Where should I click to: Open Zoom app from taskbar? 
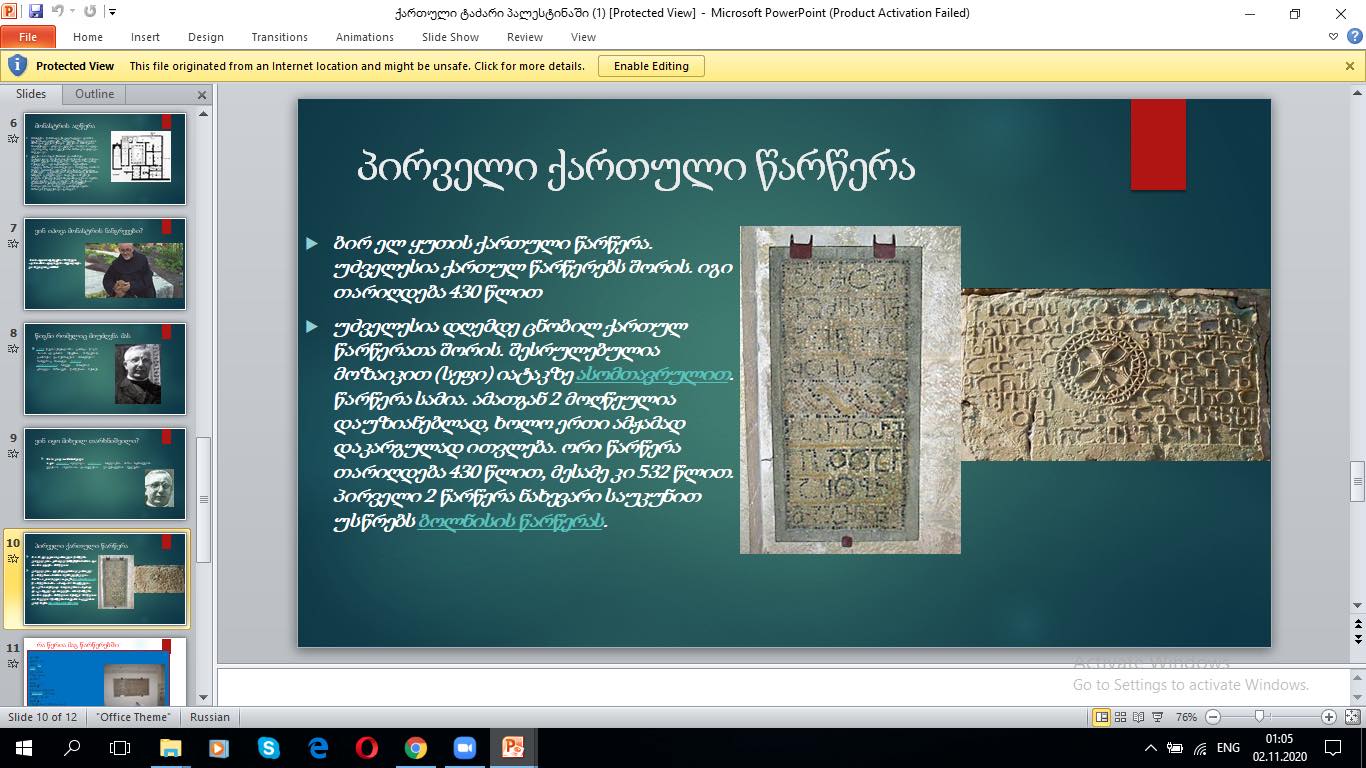(464, 748)
